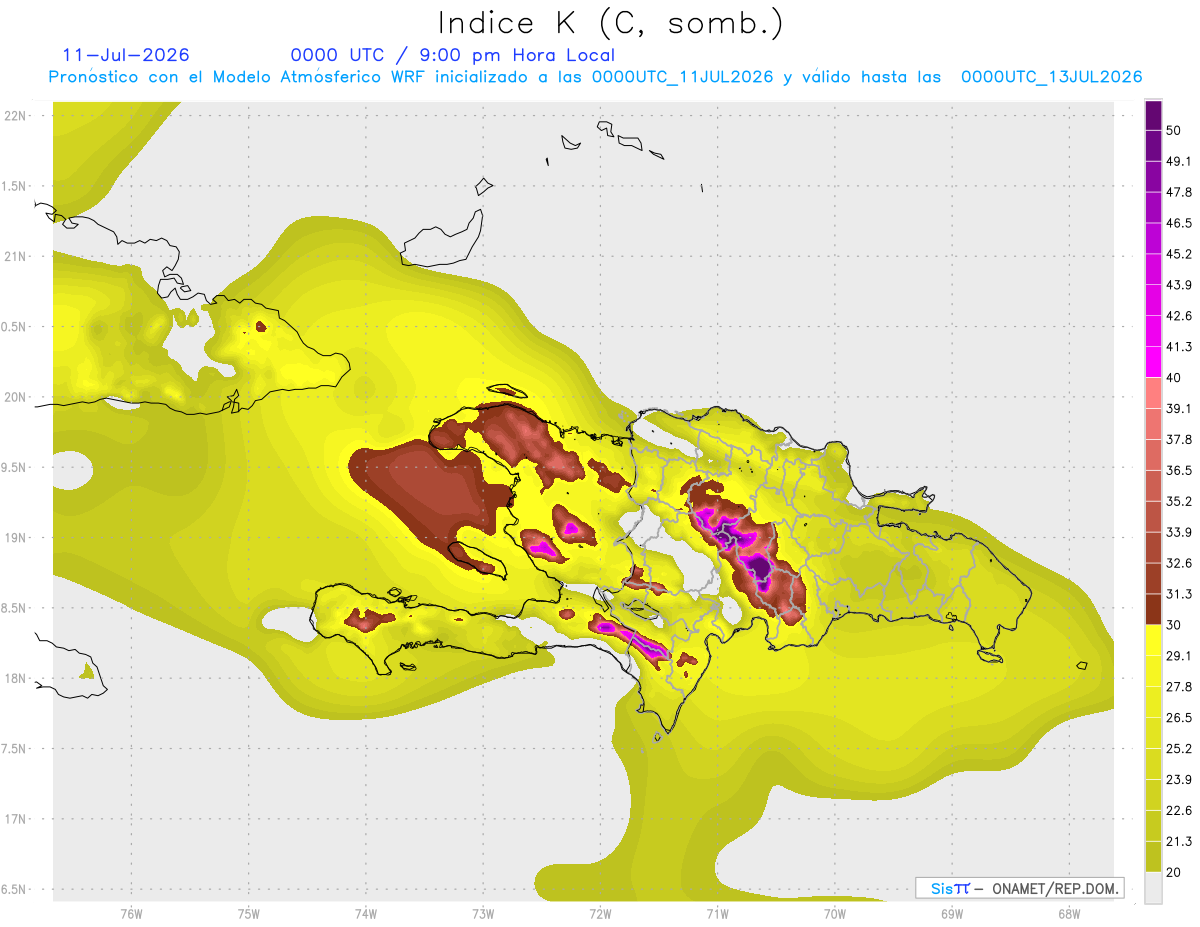1200x927 pixels.
Task: Click legend value '36.5'
Action: click(1179, 470)
